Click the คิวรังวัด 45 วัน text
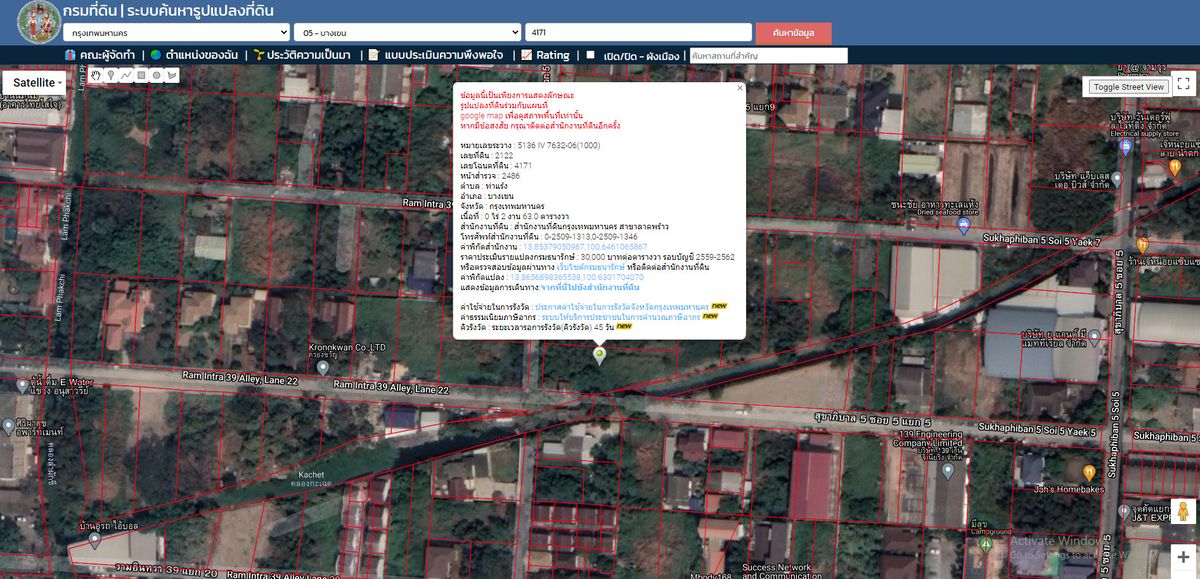This screenshot has width=1200, height=579. [x=535, y=326]
